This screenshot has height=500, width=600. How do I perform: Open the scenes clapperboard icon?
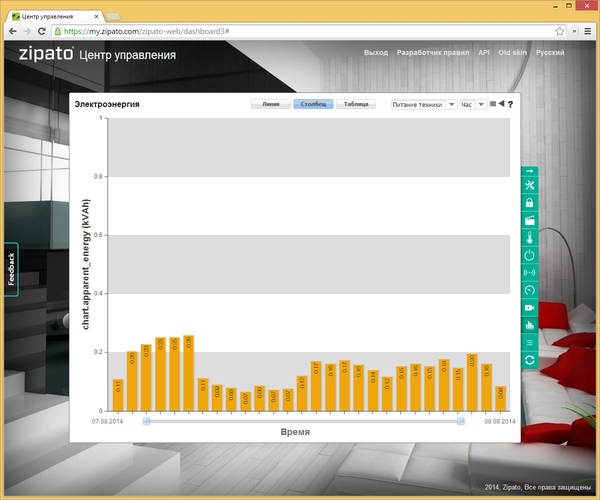[x=530, y=220]
